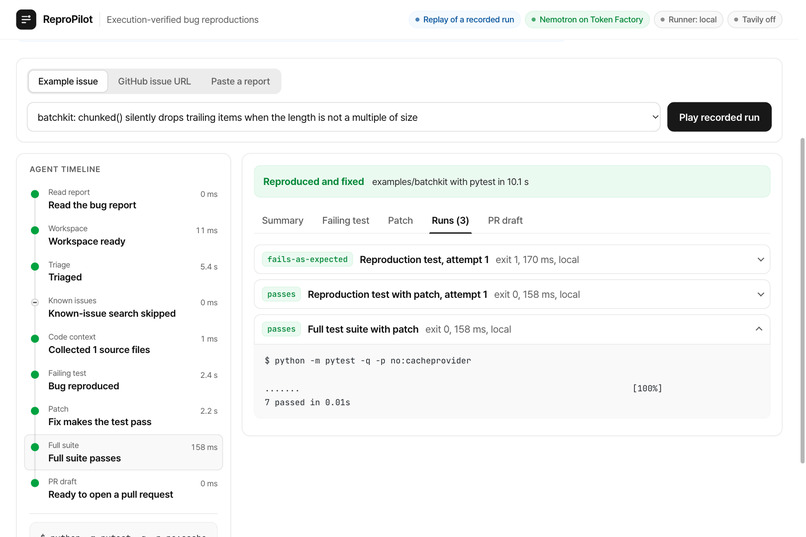Viewport: 806px width, 537px height.
Task: Click the Replay of a recorded run badge
Action: pos(464,20)
